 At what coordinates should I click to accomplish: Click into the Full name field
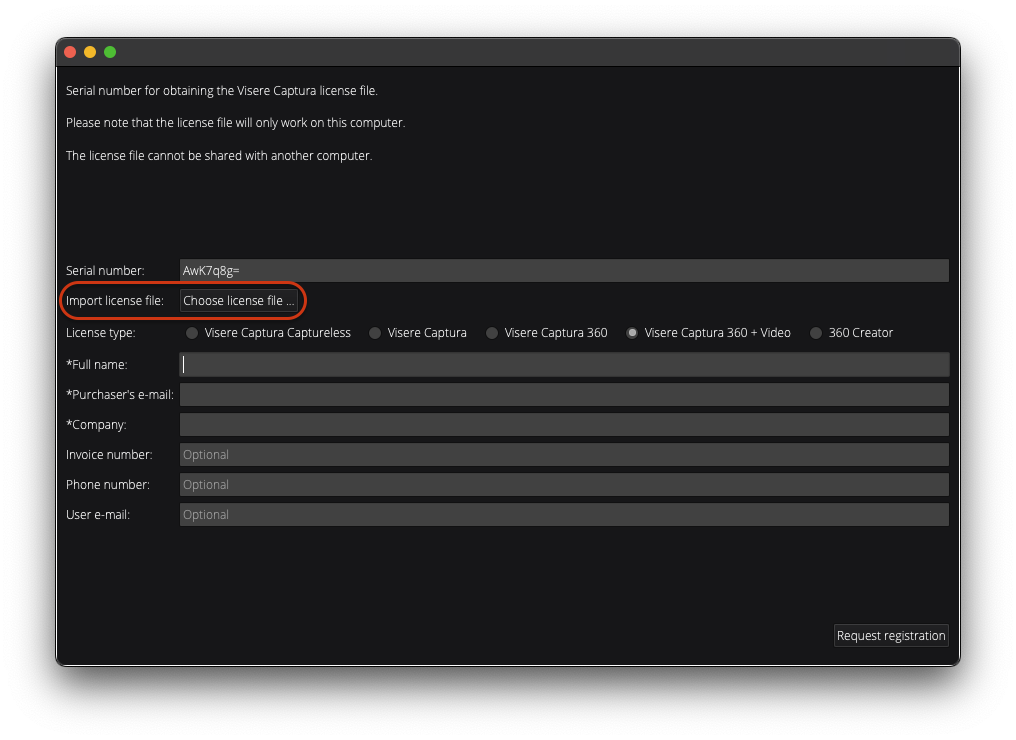(x=564, y=364)
